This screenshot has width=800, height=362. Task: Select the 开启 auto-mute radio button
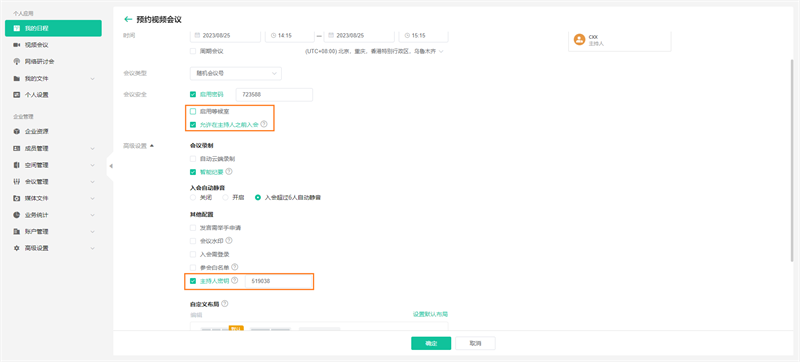click(225, 197)
